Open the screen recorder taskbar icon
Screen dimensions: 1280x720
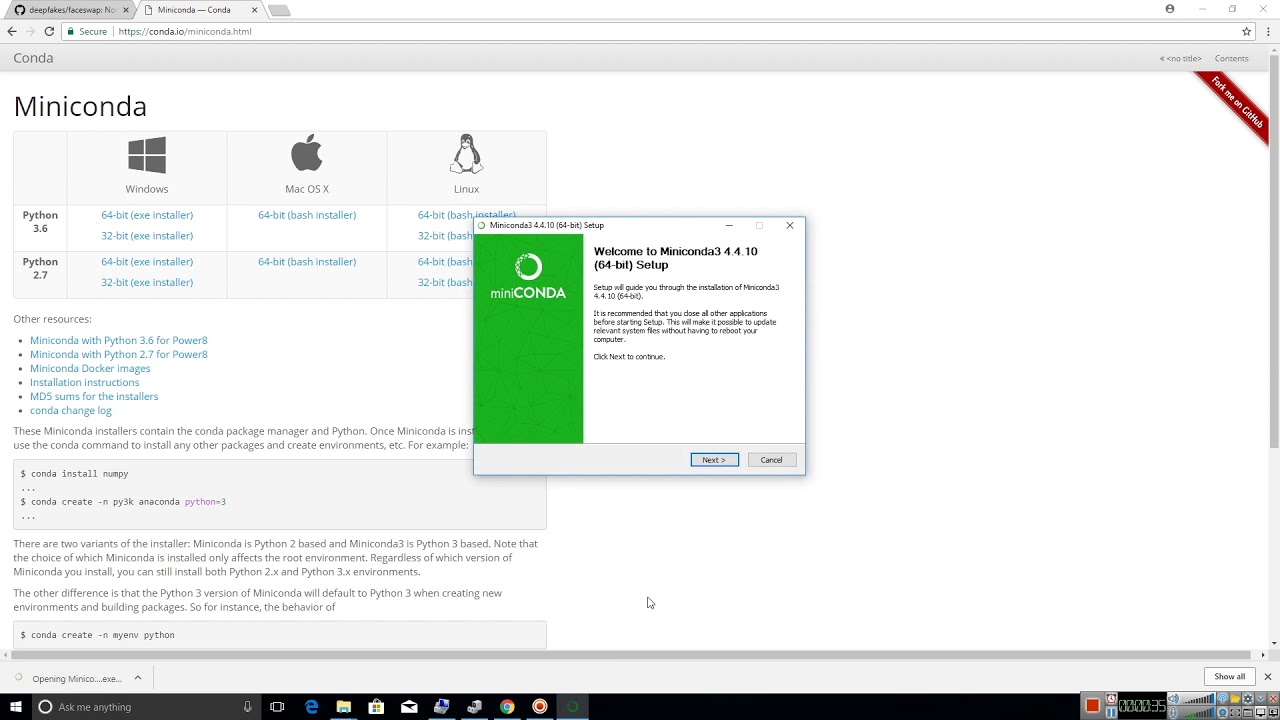click(540, 707)
